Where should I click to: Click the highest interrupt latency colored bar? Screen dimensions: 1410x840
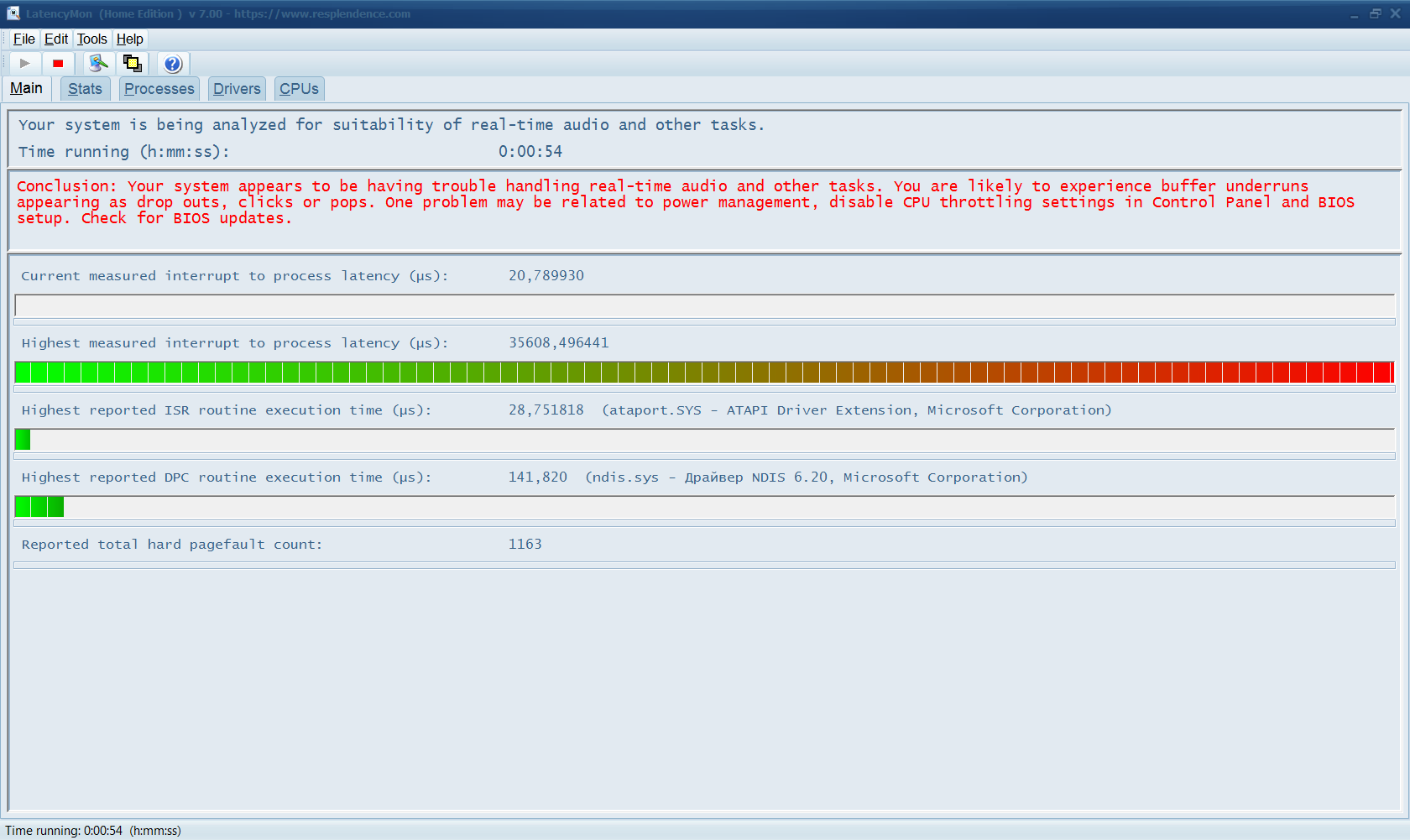705,373
